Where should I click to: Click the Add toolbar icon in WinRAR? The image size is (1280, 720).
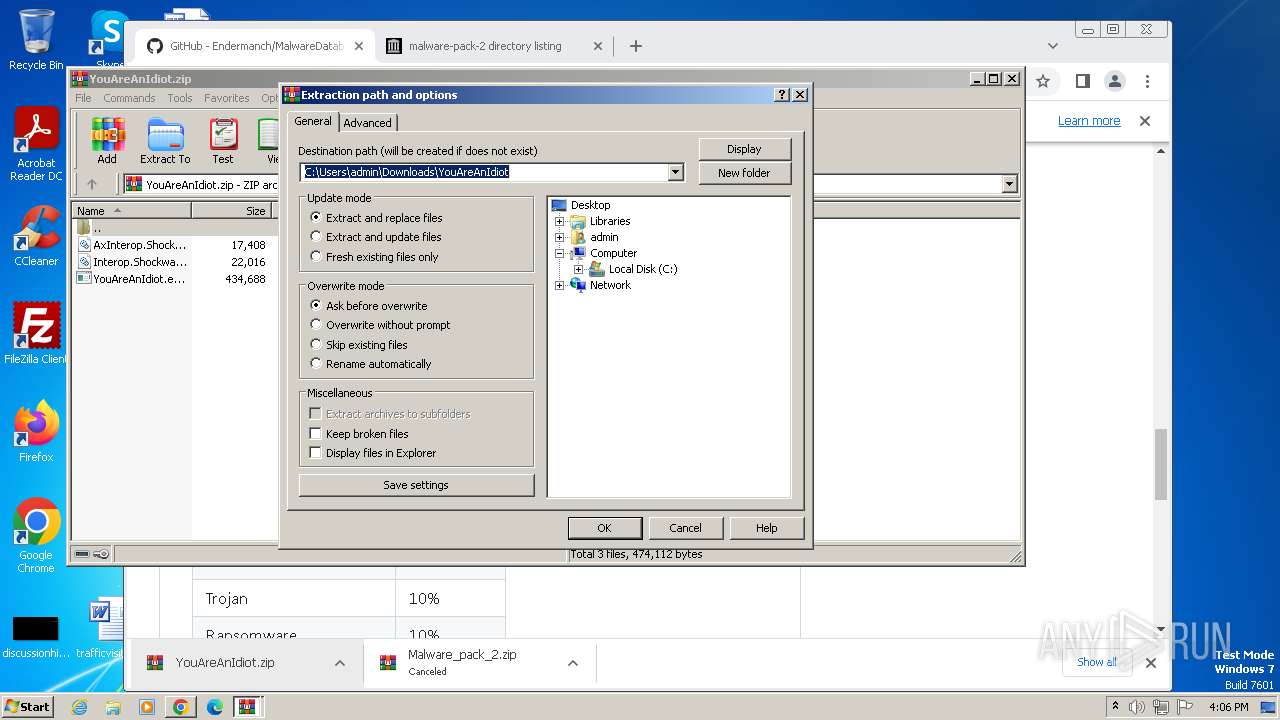pos(107,141)
